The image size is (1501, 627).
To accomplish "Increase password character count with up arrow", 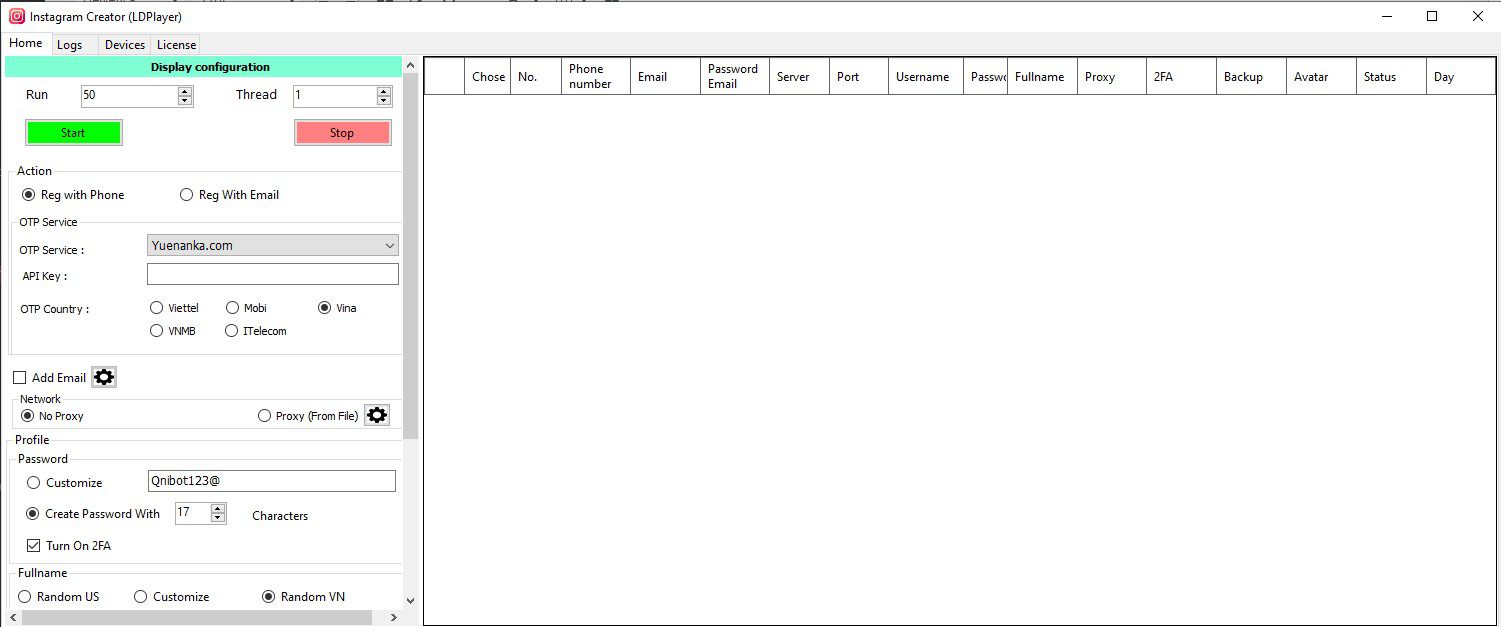I will click(x=219, y=508).
